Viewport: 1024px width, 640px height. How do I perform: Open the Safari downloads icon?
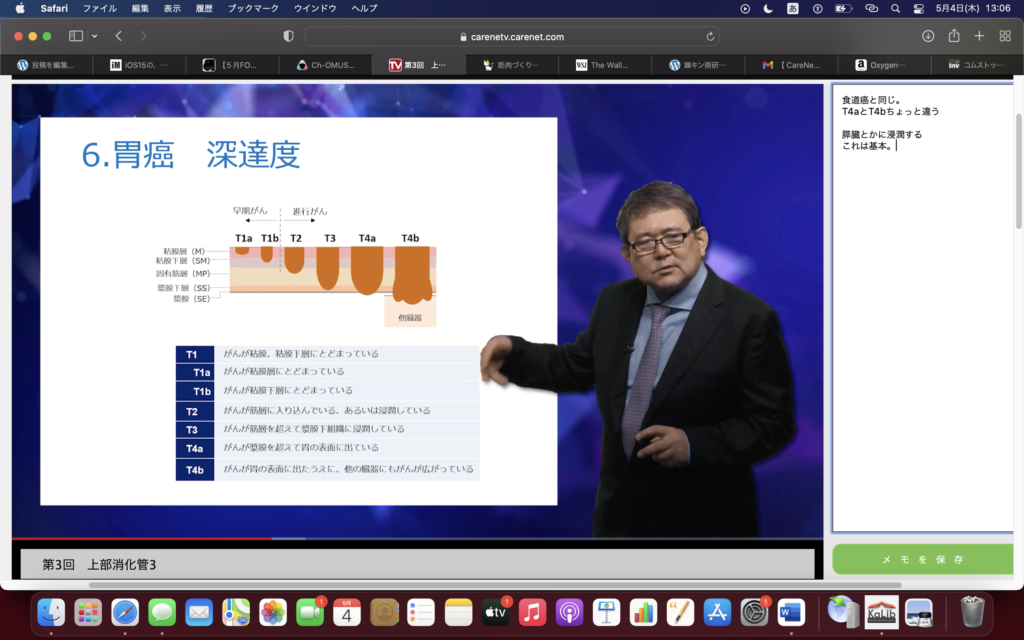928,36
